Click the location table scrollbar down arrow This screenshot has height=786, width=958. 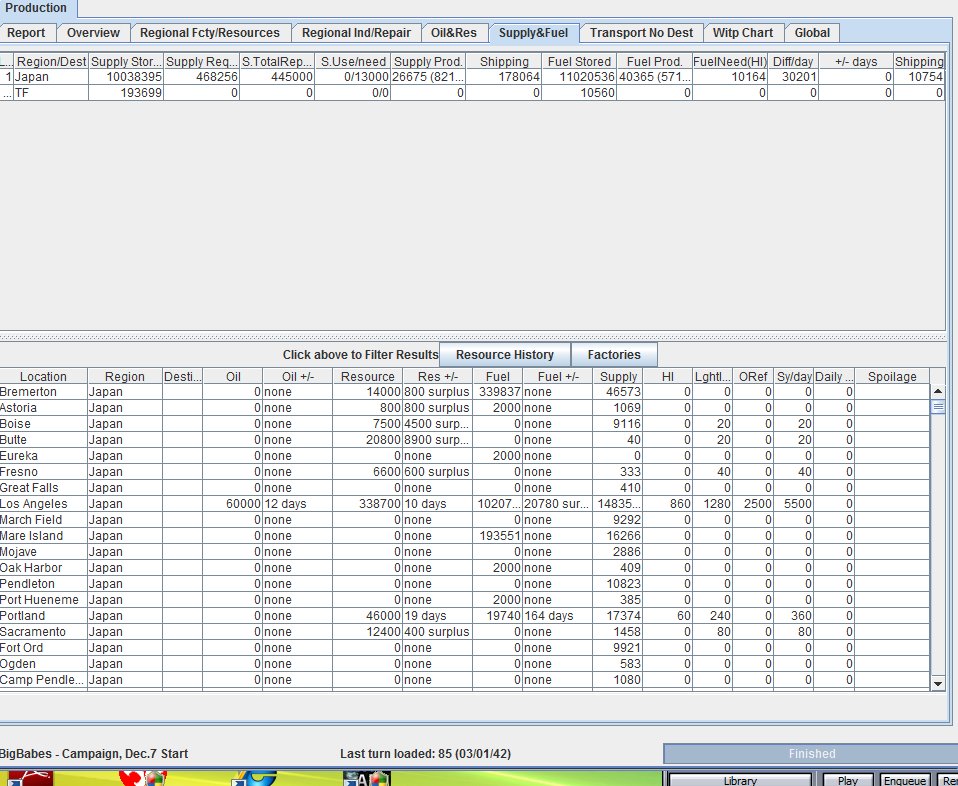pyautogui.click(x=938, y=683)
